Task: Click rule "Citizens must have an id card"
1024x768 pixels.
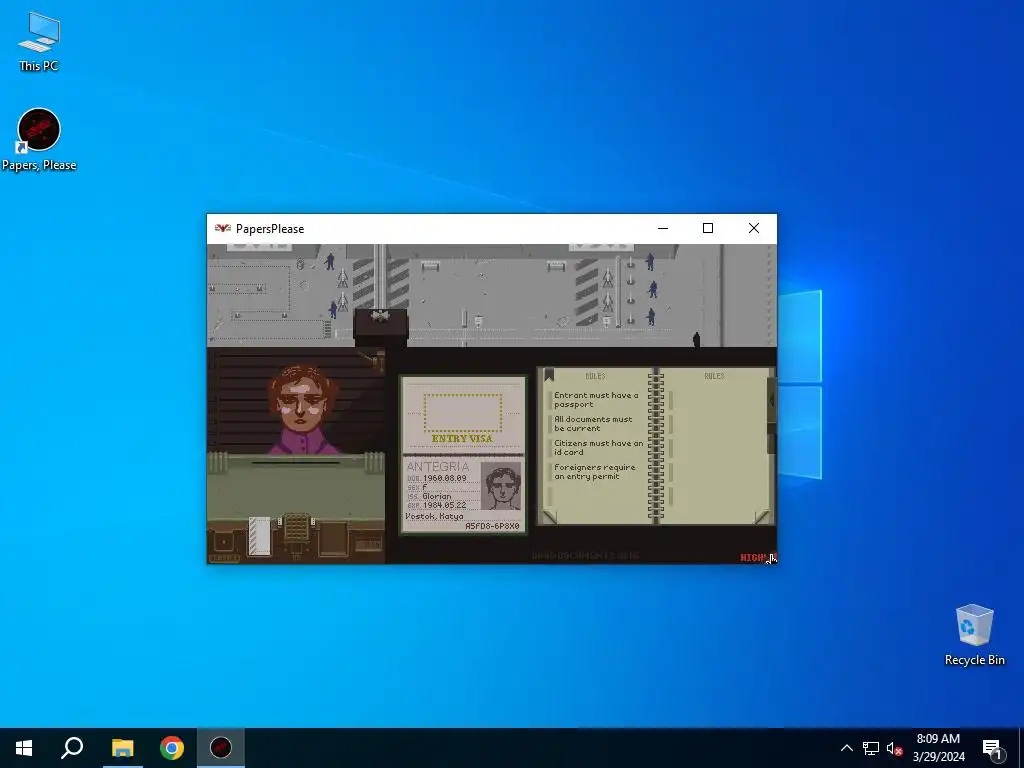Action: point(598,447)
